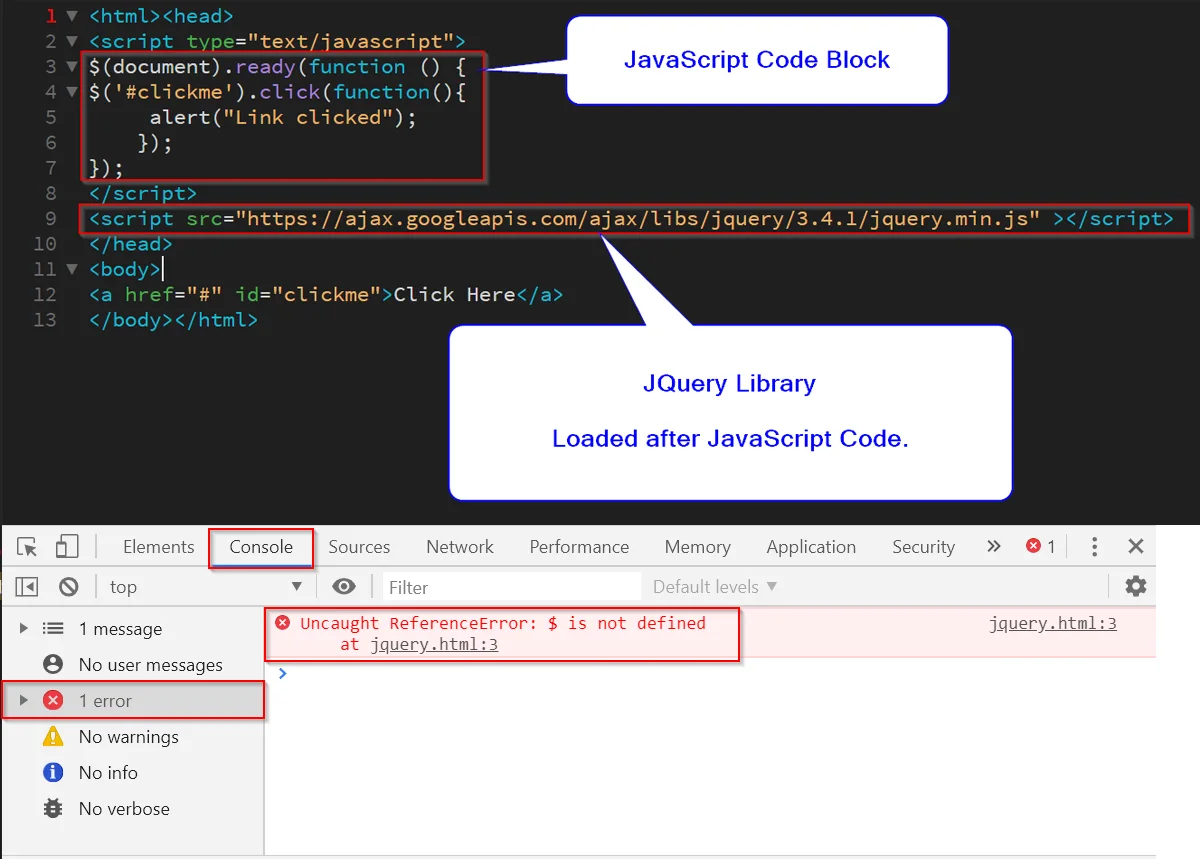Image resolution: width=1200 pixels, height=859 pixels.
Task: Click the message list icon
Action: [x=53, y=629]
